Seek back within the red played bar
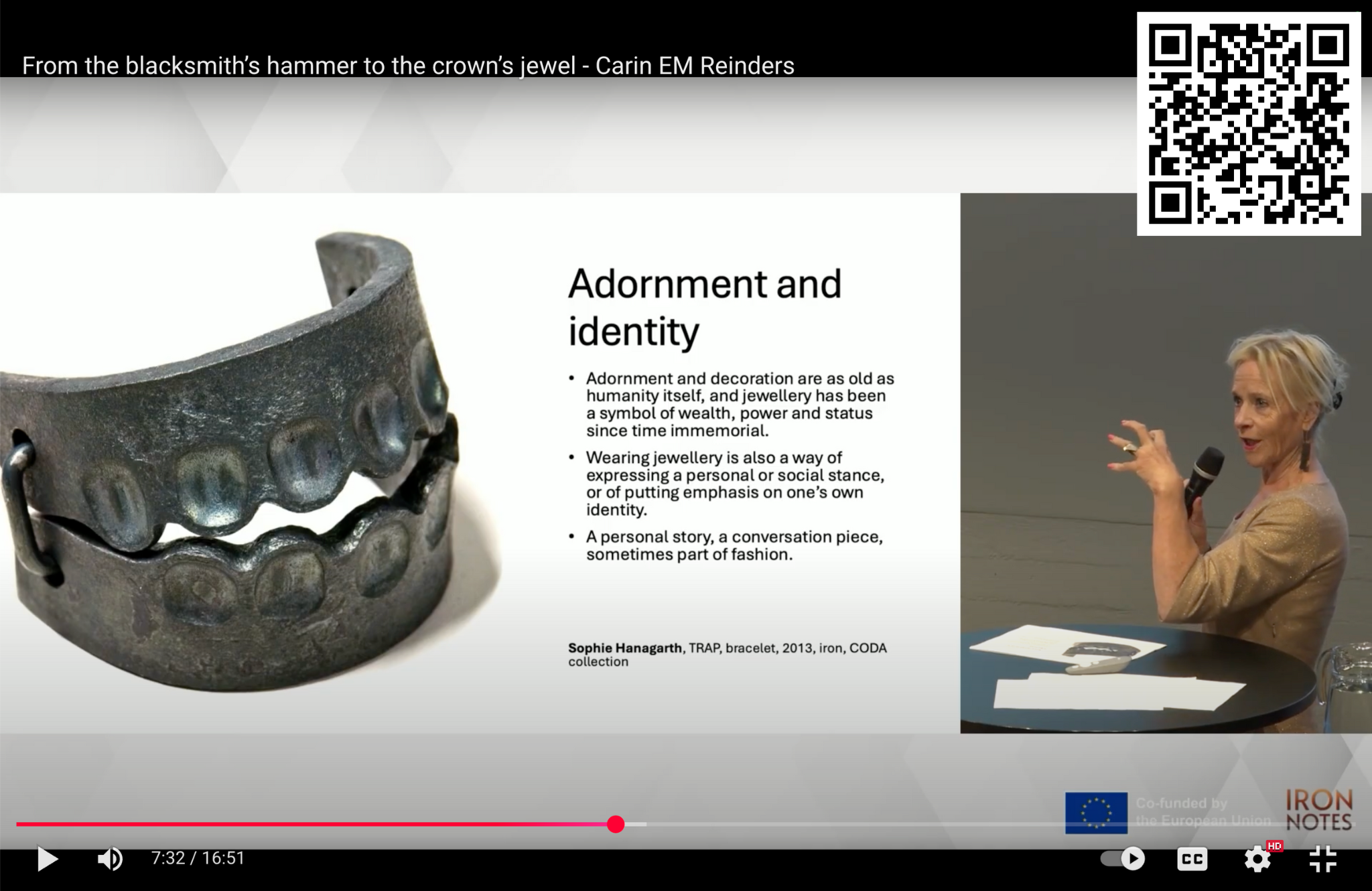Viewport: 1372px width, 891px height. pyautogui.click(x=301, y=824)
